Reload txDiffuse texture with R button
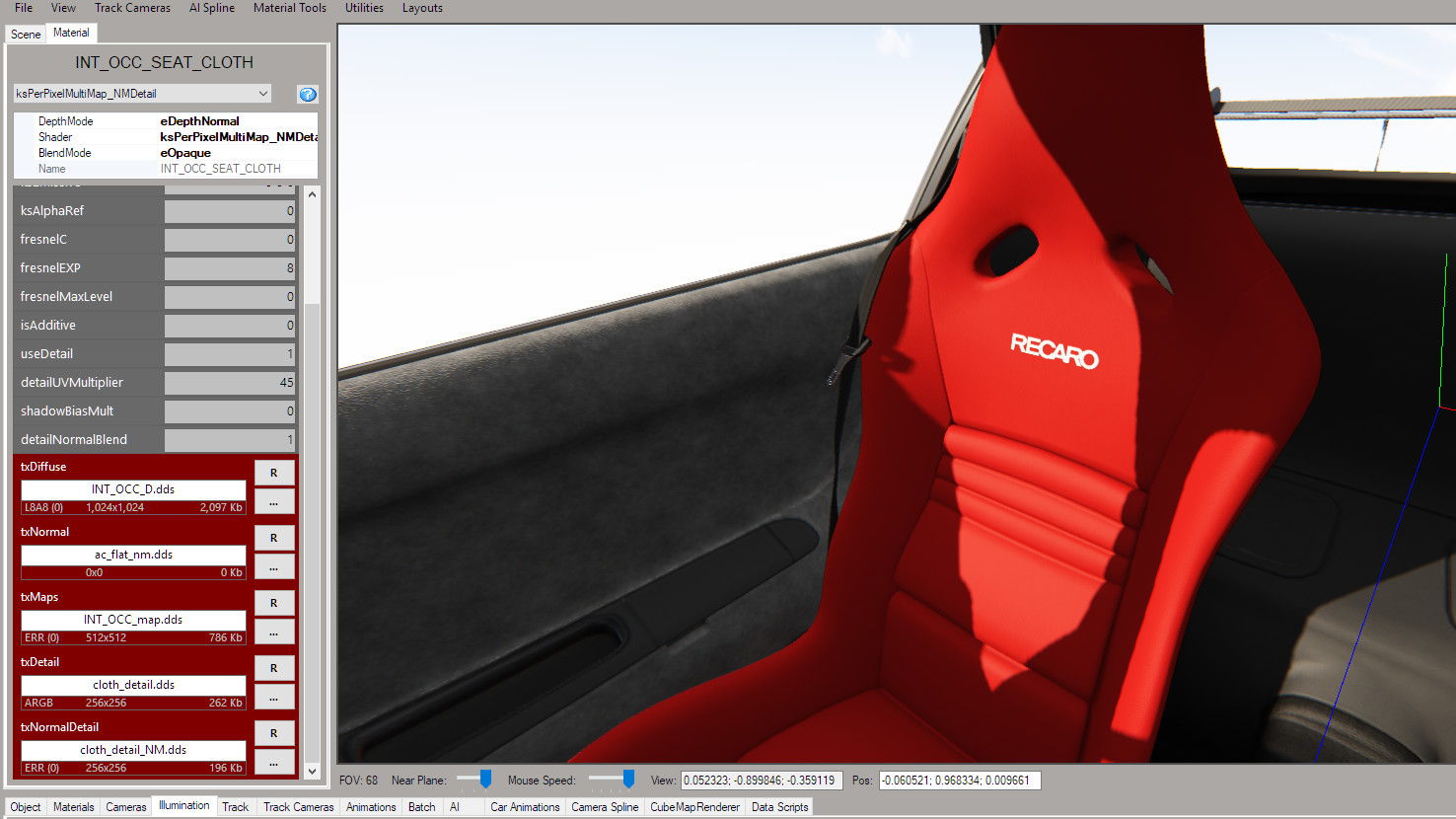The height and width of the screenshot is (819, 1456). click(x=274, y=473)
